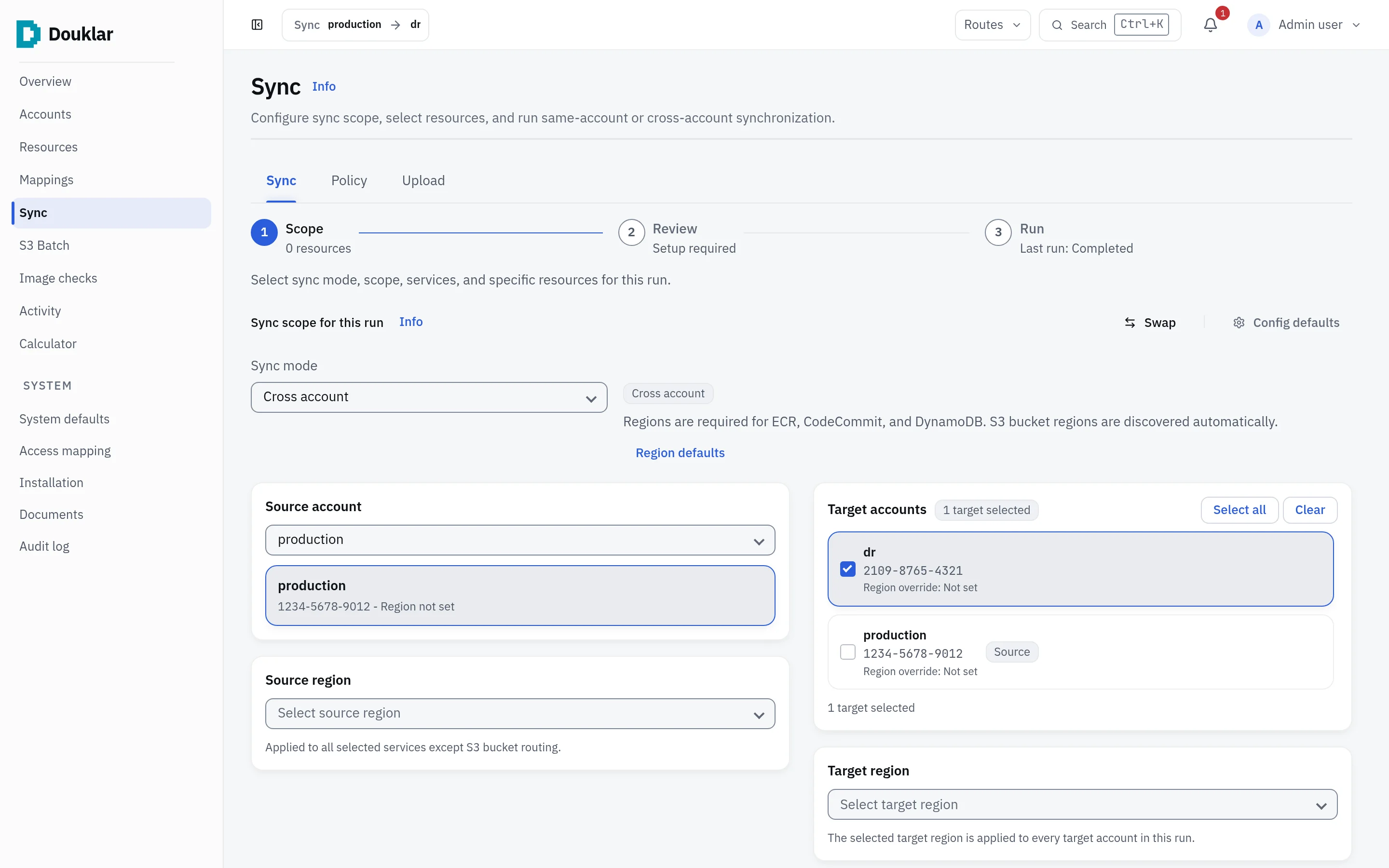Switch to the Upload tab
Screen dimensions: 1389x868
[423, 181]
